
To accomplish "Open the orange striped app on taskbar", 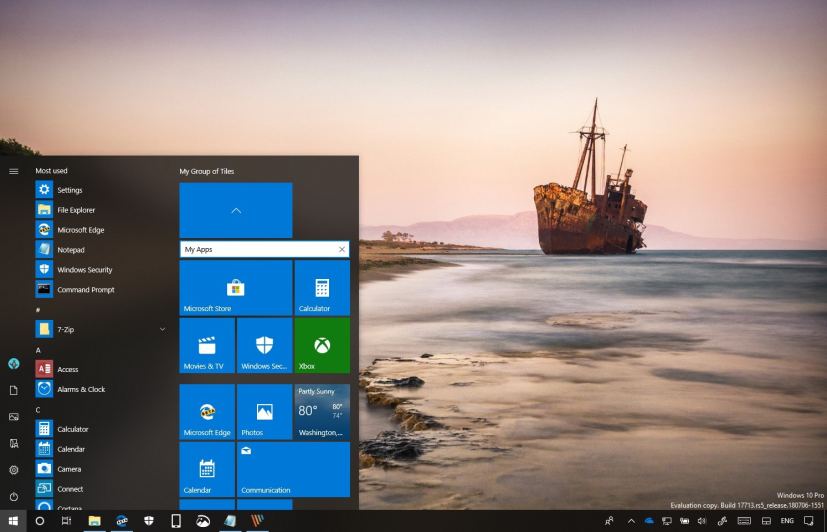I will [257, 521].
